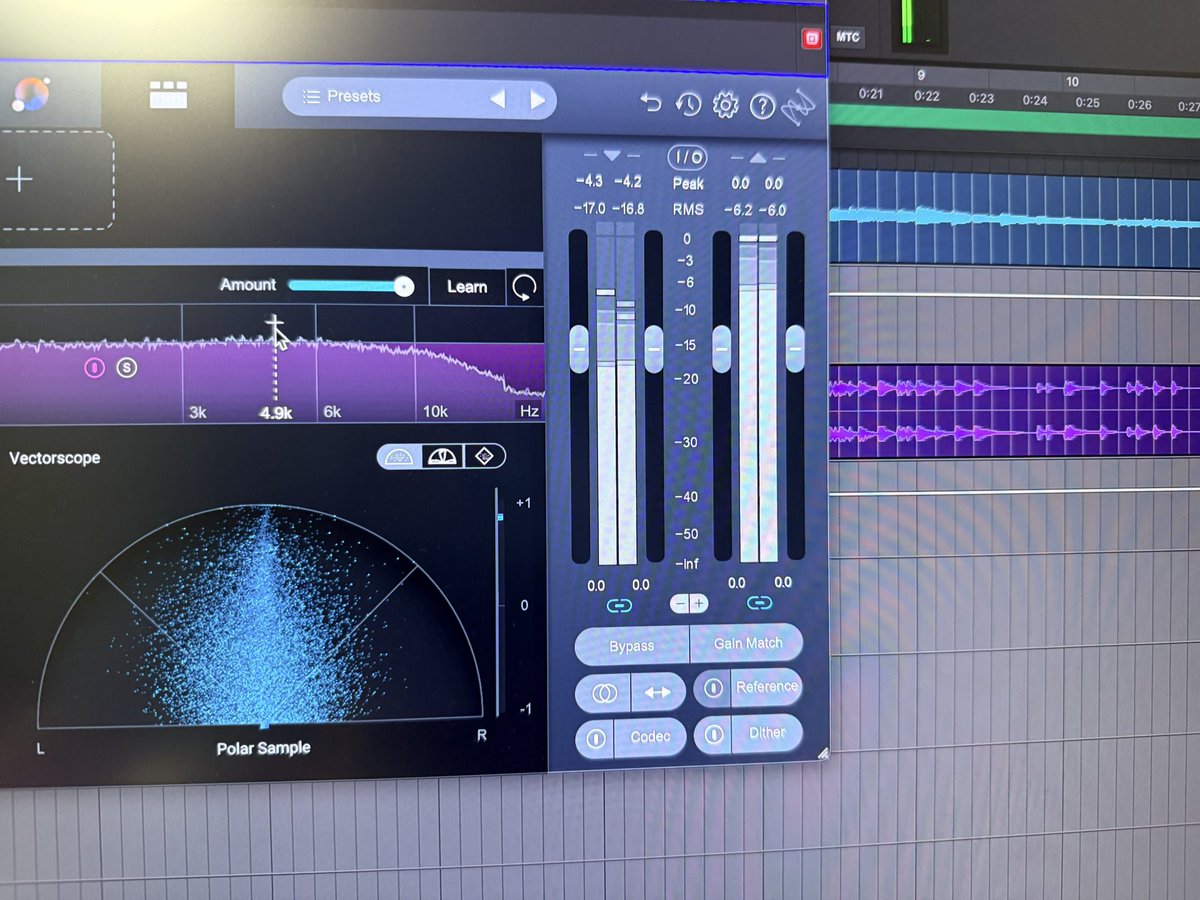Open the settings gear icon
The height and width of the screenshot is (900, 1200).
pyautogui.click(x=725, y=105)
